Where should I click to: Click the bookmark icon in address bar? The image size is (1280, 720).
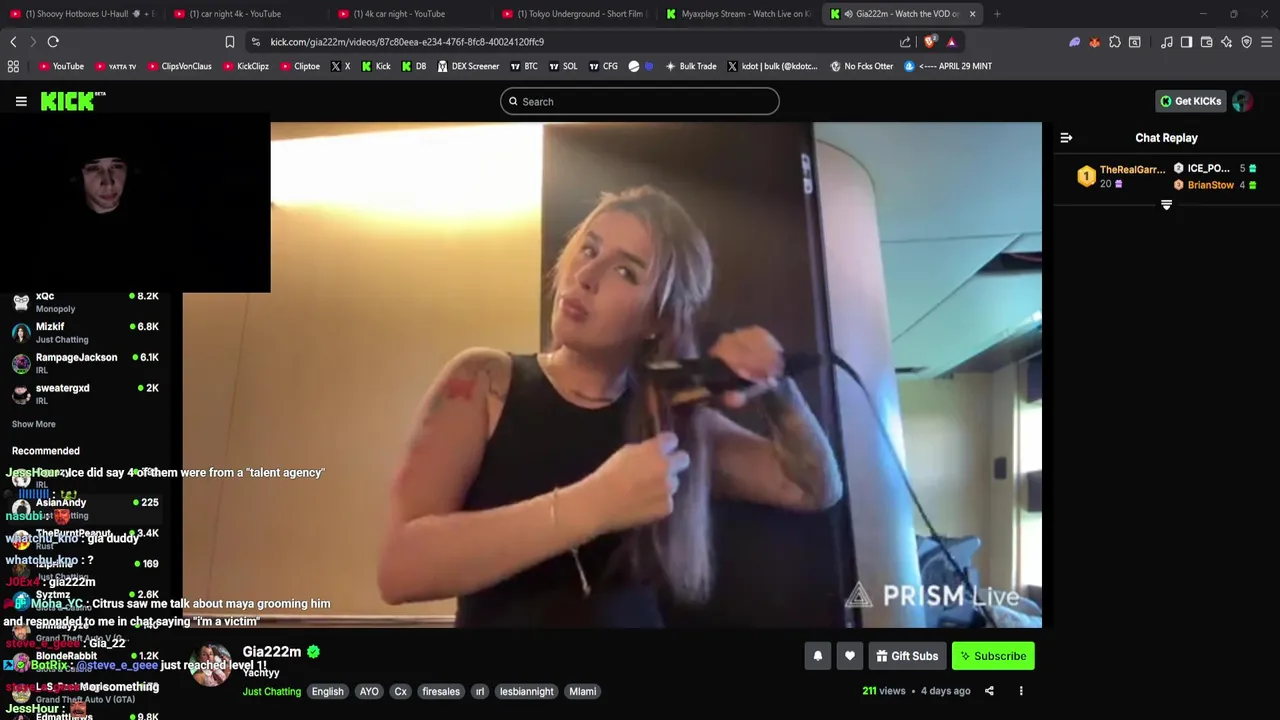230,42
